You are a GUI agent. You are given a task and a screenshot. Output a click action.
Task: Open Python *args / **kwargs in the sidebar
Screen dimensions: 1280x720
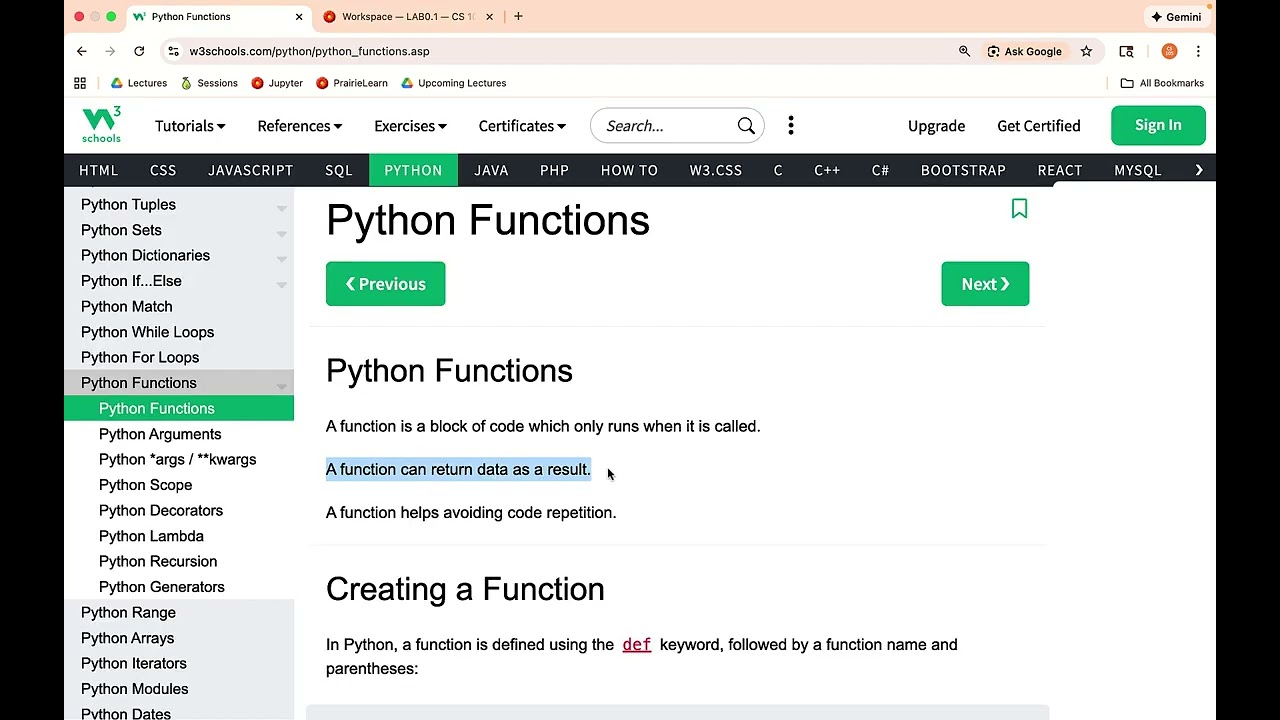click(x=177, y=460)
